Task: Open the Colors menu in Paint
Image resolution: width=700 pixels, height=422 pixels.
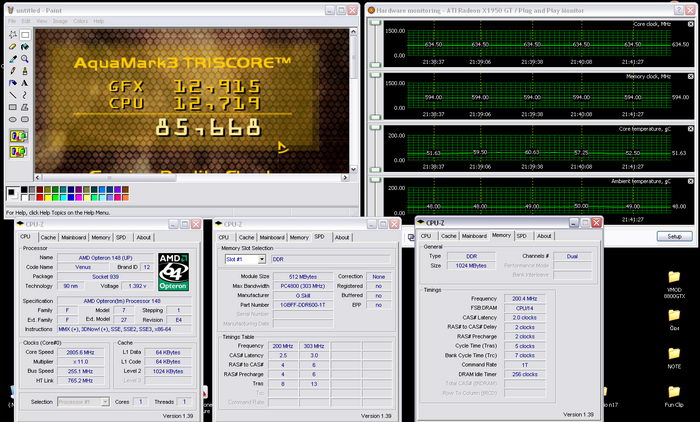Action: click(80, 21)
